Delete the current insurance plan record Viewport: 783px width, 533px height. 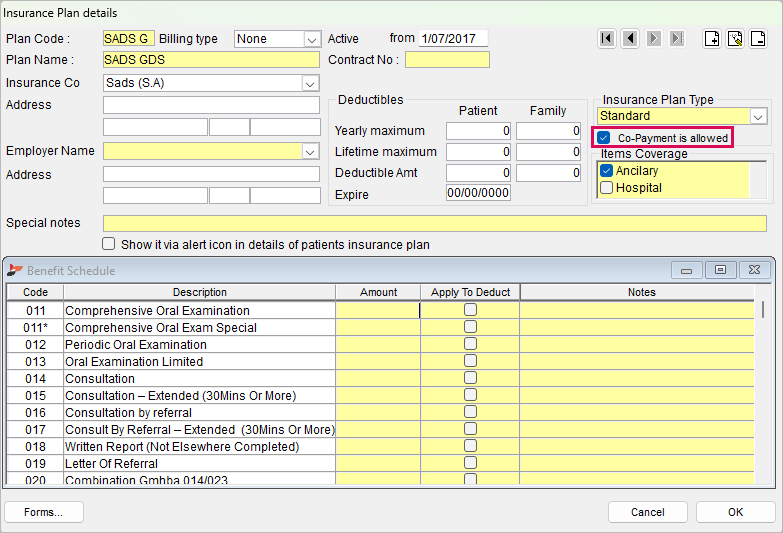758,38
